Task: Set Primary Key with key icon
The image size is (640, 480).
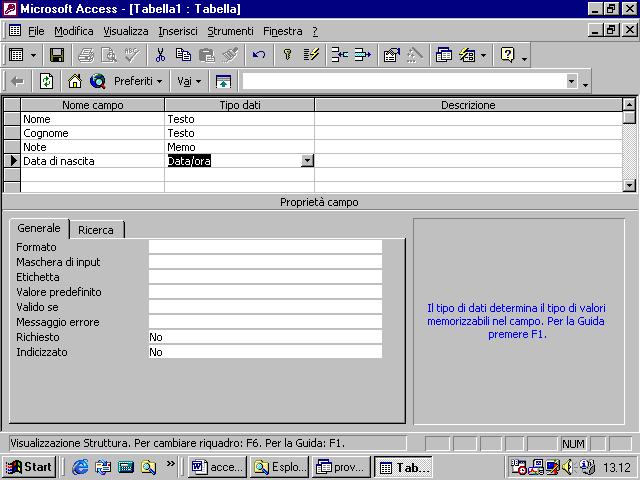Action: pos(287,55)
